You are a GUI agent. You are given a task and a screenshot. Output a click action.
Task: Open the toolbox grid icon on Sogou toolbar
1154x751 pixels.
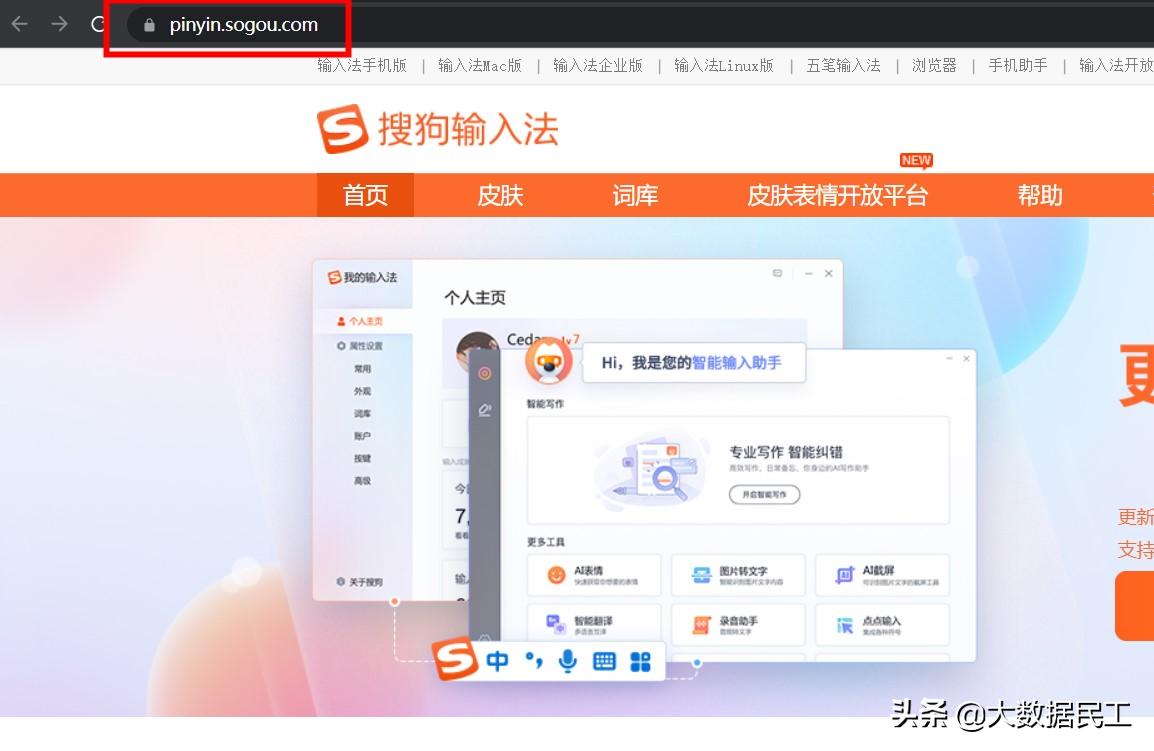pos(640,660)
